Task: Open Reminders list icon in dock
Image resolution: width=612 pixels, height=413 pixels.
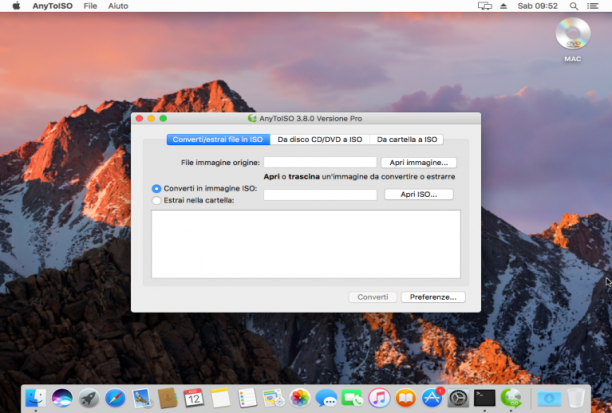Action: pyautogui.click(x=247, y=398)
